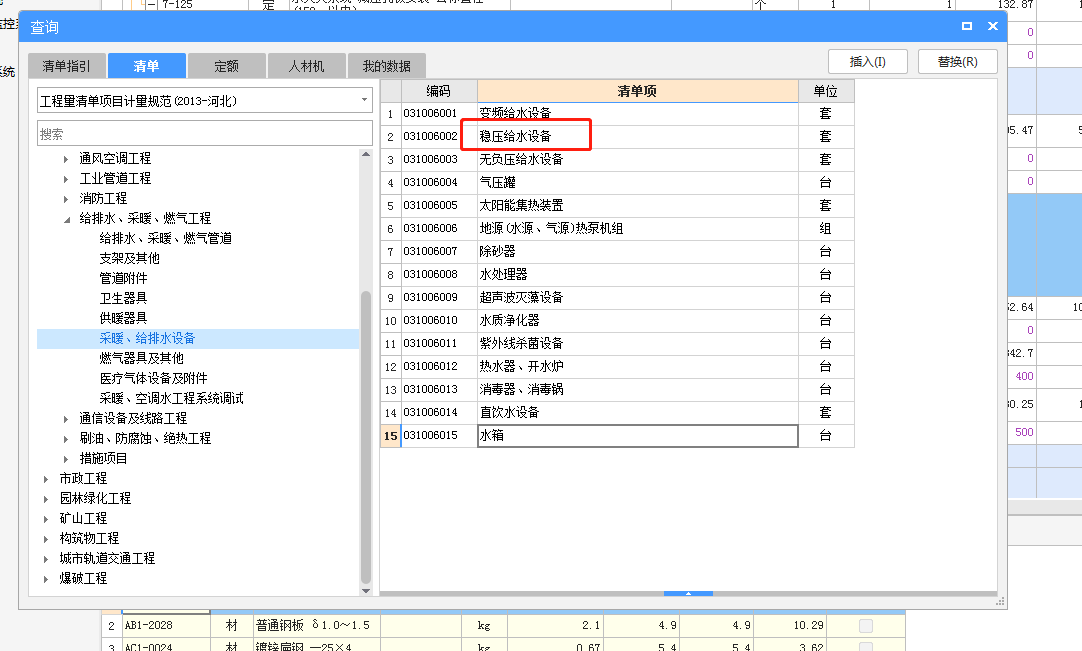Click the 清单项 column header
This screenshot has width=1082, height=651.
coord(637,91)
